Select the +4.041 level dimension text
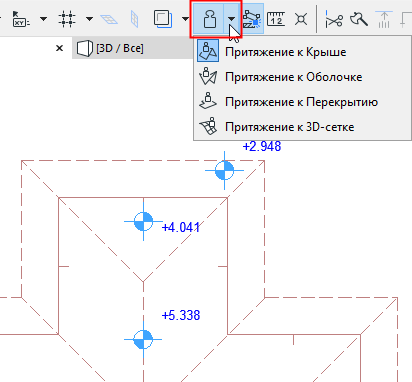This screenshot has height=382, width=412. 181,228
